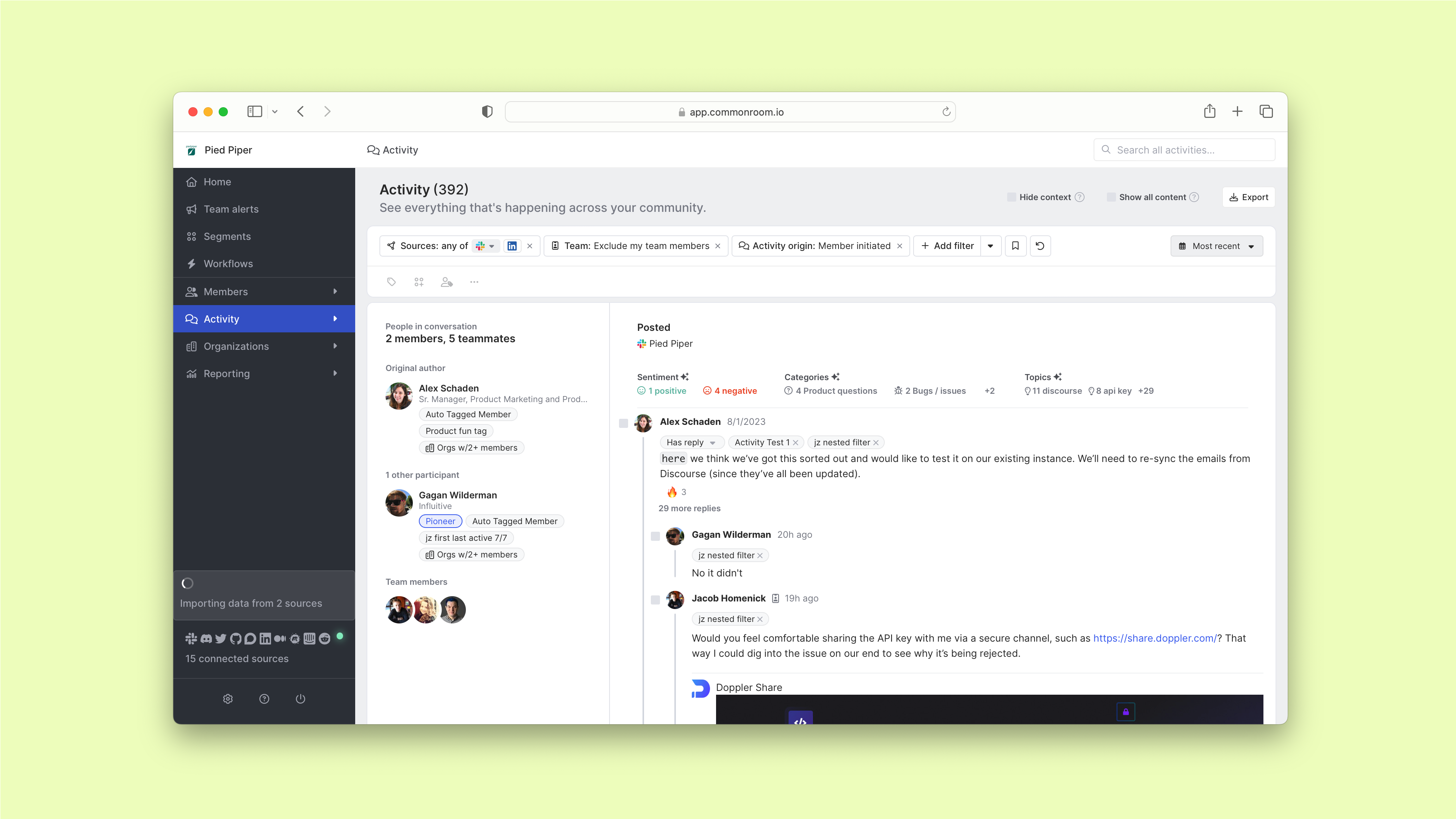Click the help question mark in sidebar footer

264,699
